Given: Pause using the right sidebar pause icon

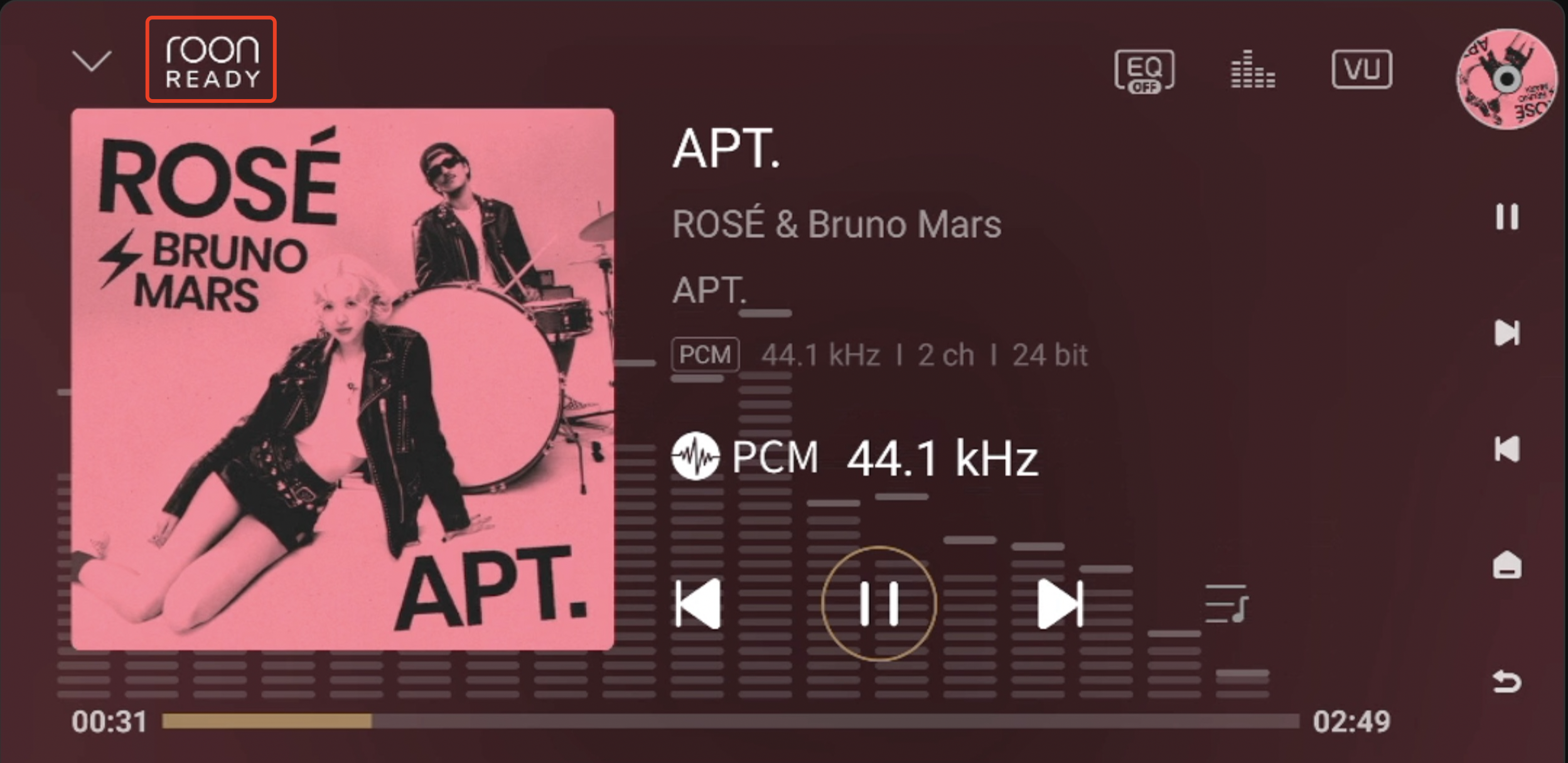Looking at the screenshot, I should [x=1506, y=216].
